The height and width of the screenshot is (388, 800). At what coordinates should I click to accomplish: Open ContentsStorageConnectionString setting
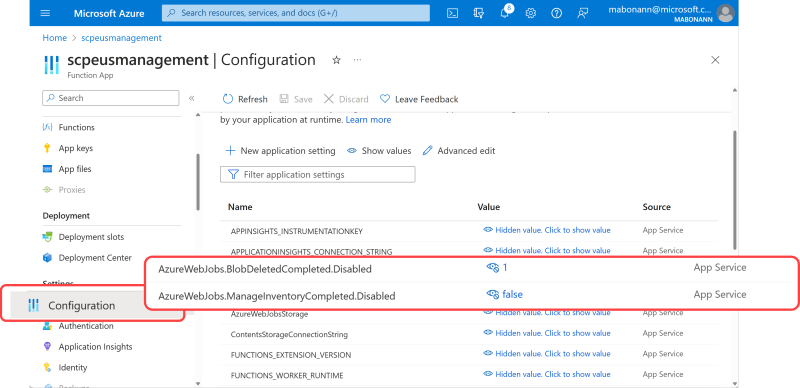pyautogui.click(x=289, y=335)
